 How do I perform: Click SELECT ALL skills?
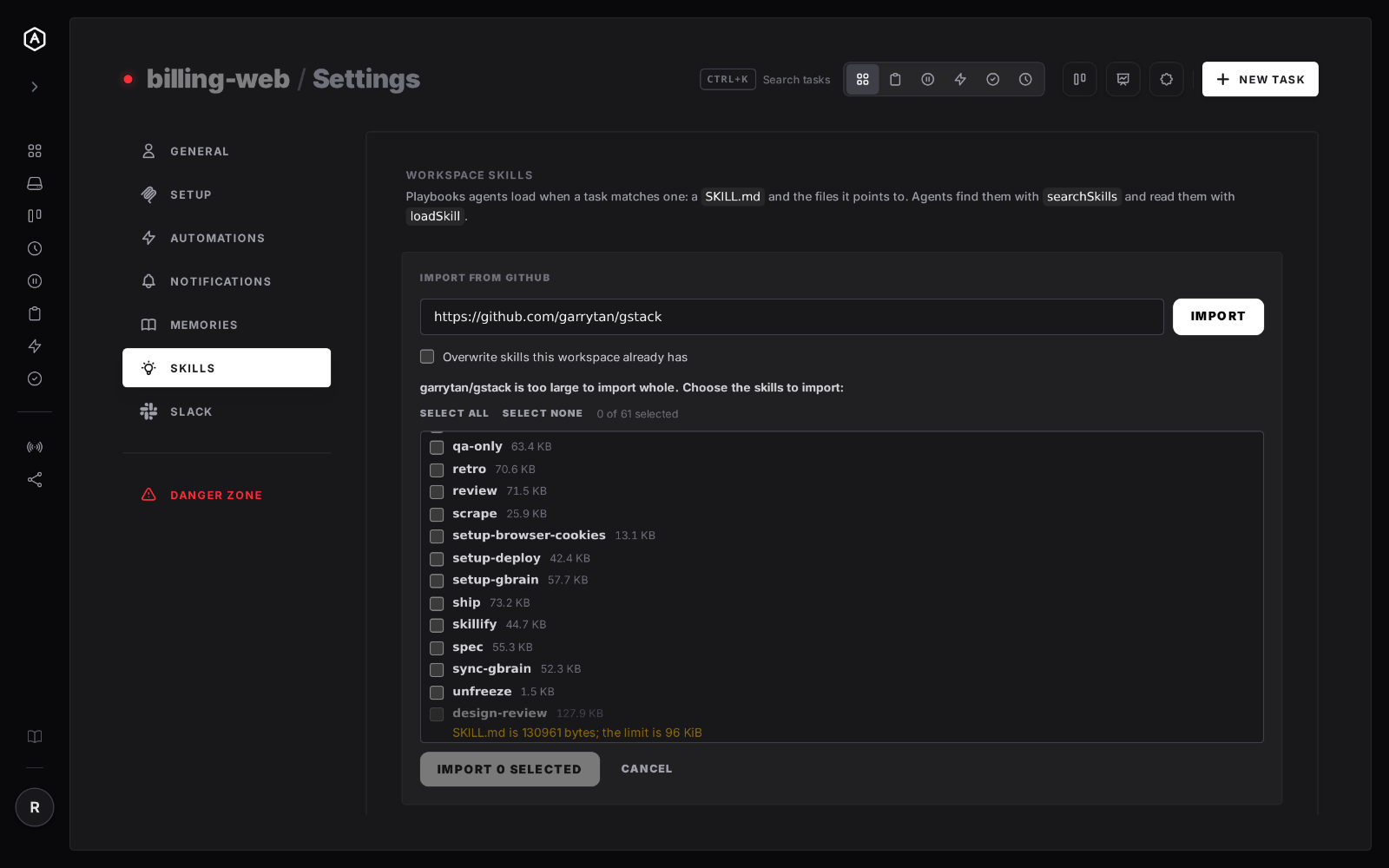454,413
